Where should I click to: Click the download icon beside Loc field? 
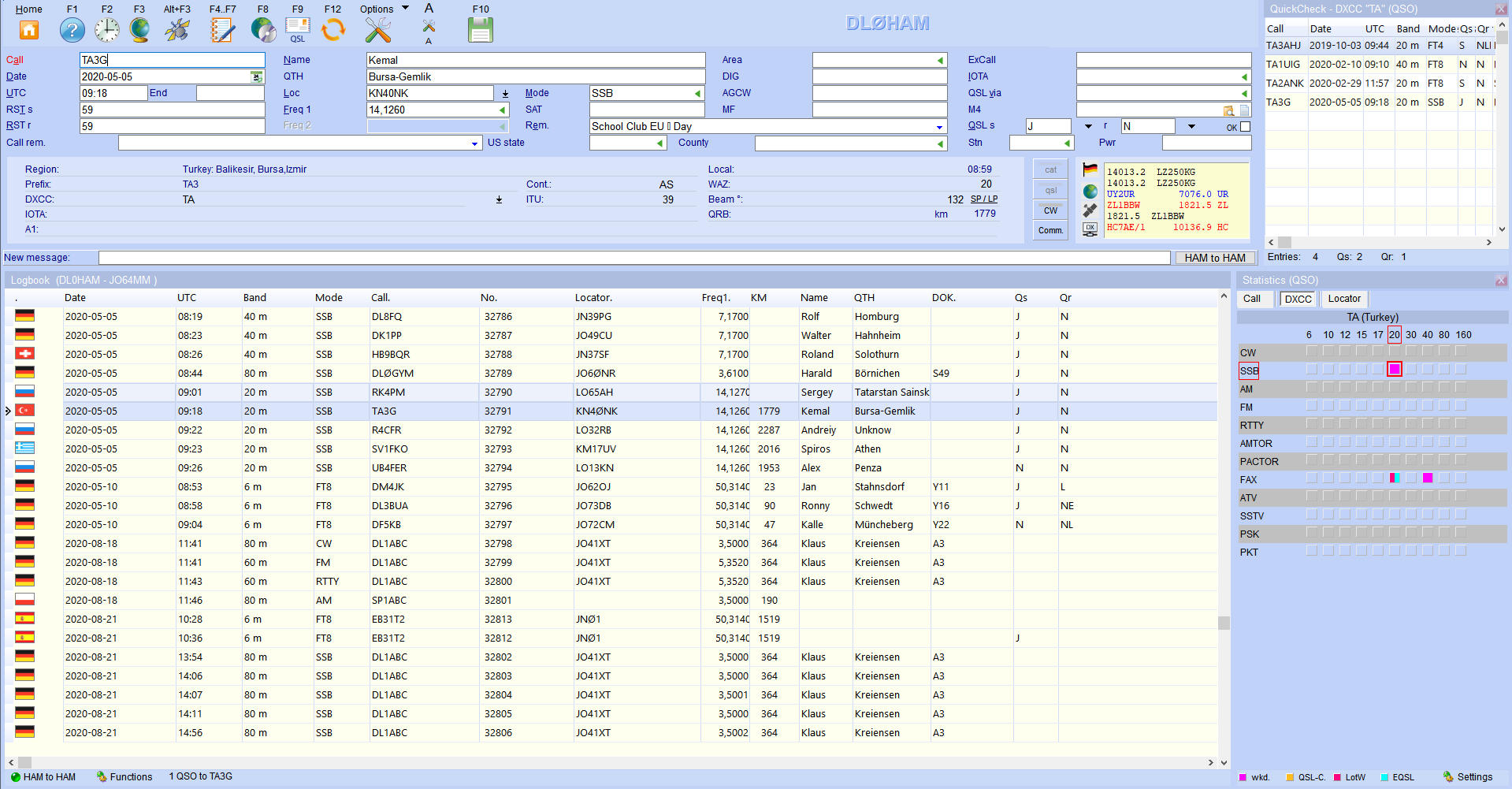tap(505, 93)
